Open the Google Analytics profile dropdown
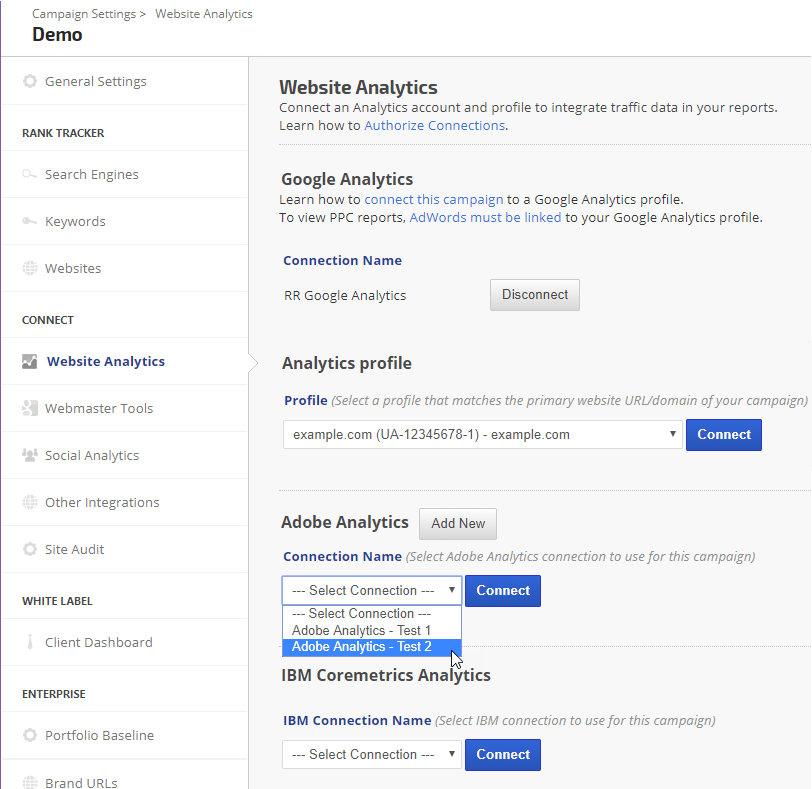This screenshot has width=812, height=789. [482, 435]
